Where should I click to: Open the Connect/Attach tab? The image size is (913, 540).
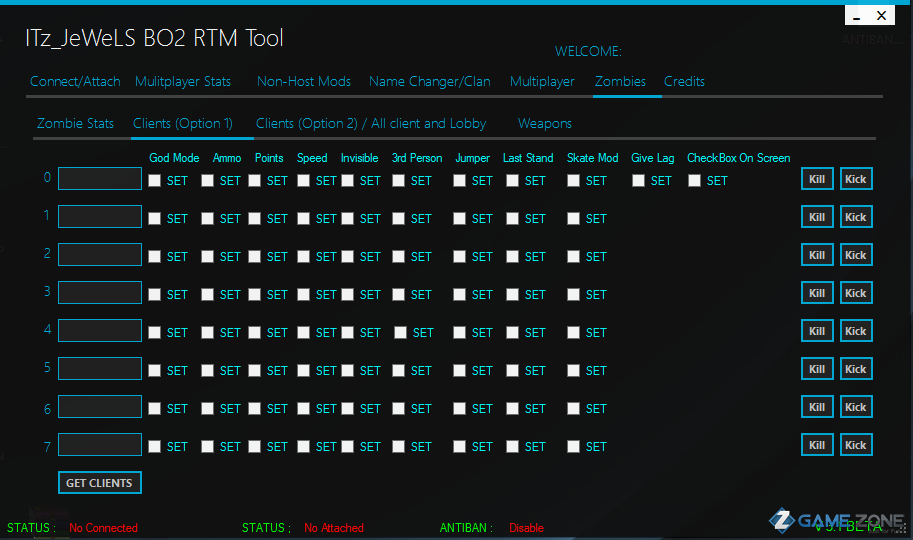pyautogui.click(x=75, y=82)
